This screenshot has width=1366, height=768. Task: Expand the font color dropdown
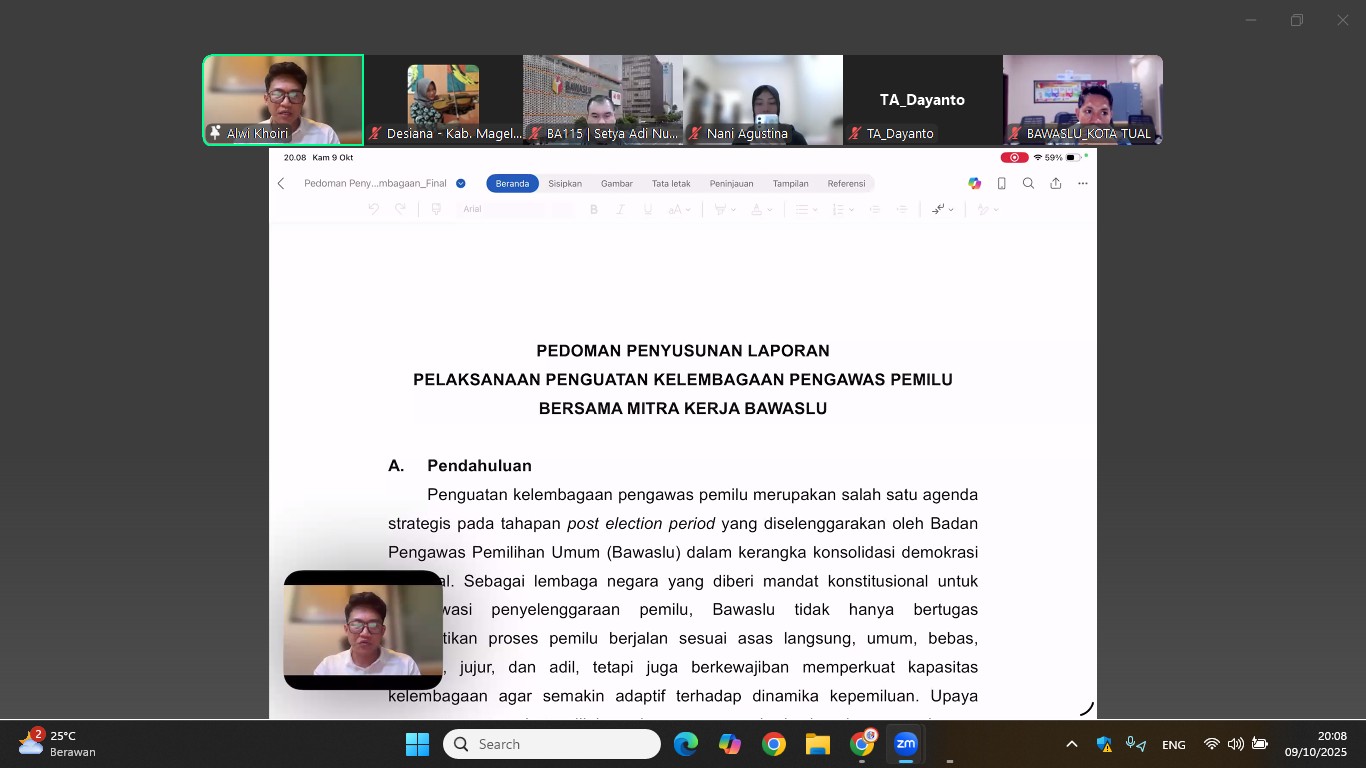coord(761,209)
